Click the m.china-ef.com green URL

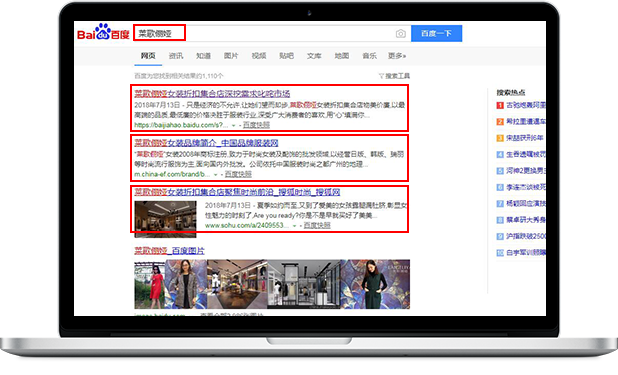pos(172,174)
